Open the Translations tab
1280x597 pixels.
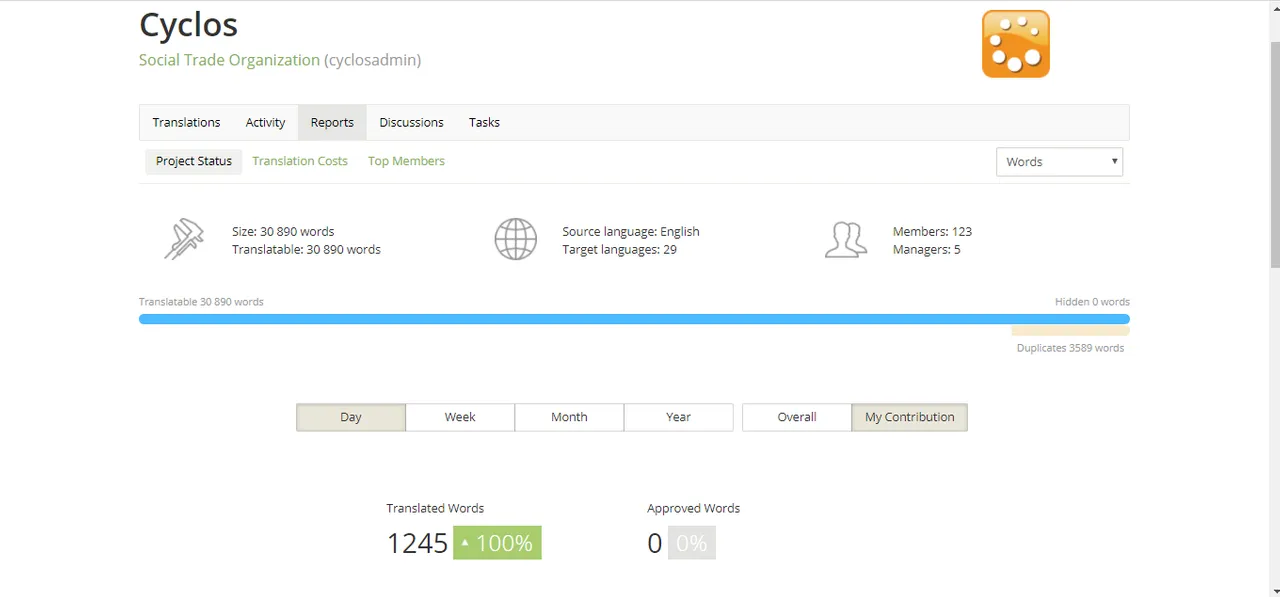click(186, 122)
